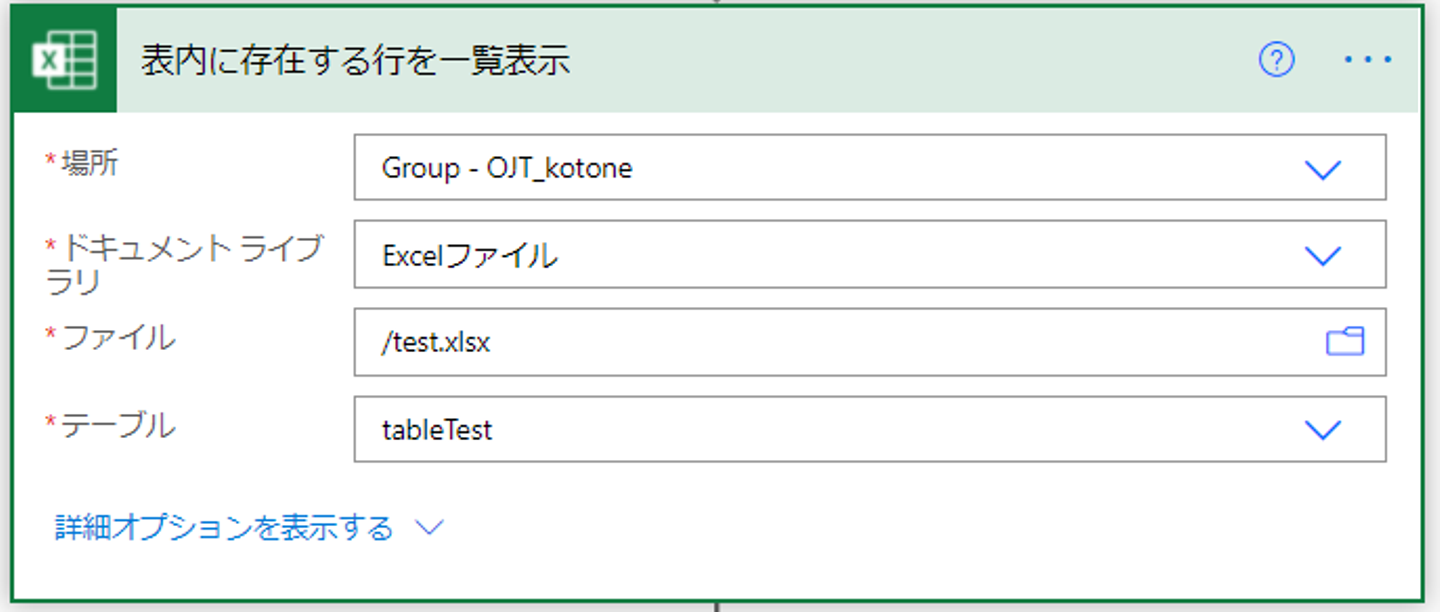Image resolution: width=1440 pixels, height=612 pixels.
Task: Click the Group - OJT_kotone location value
Action: pos(507,168)
